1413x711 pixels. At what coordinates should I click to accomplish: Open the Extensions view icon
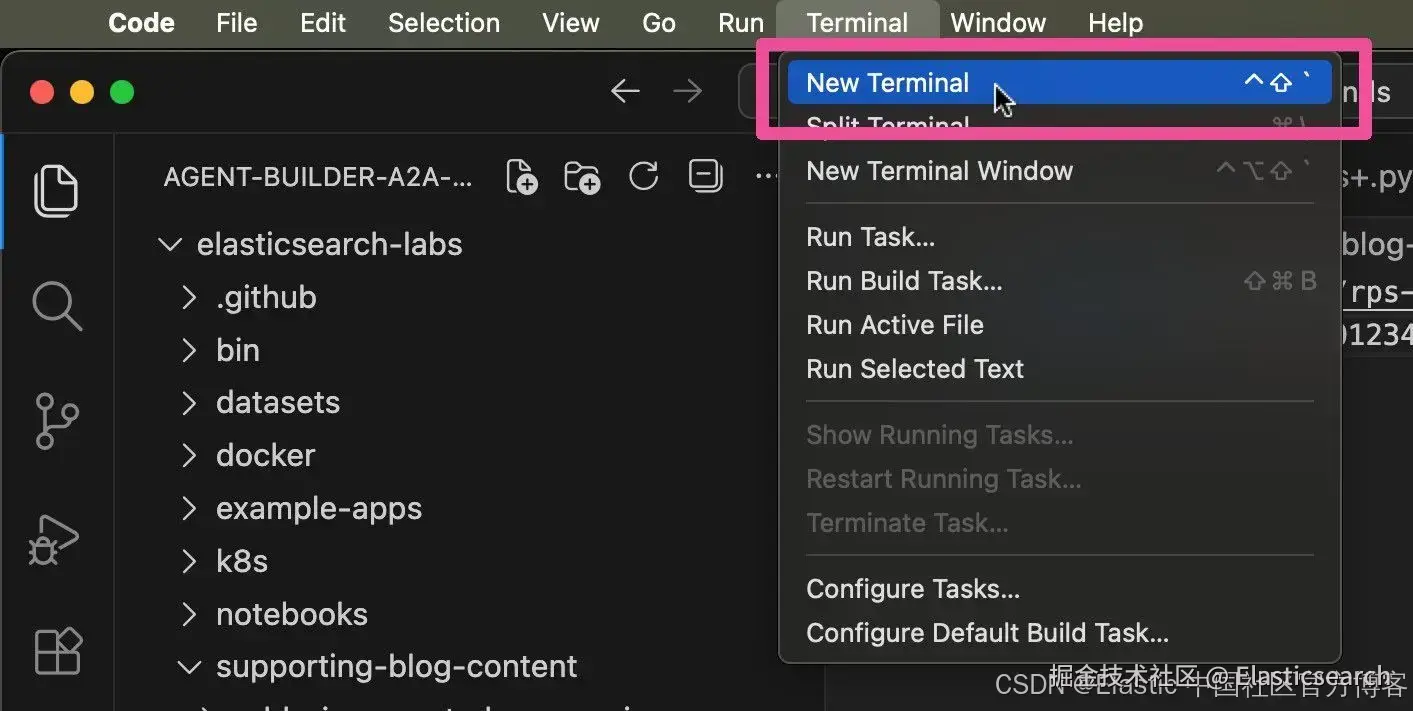pyautogui.click(x=56, y=652)
